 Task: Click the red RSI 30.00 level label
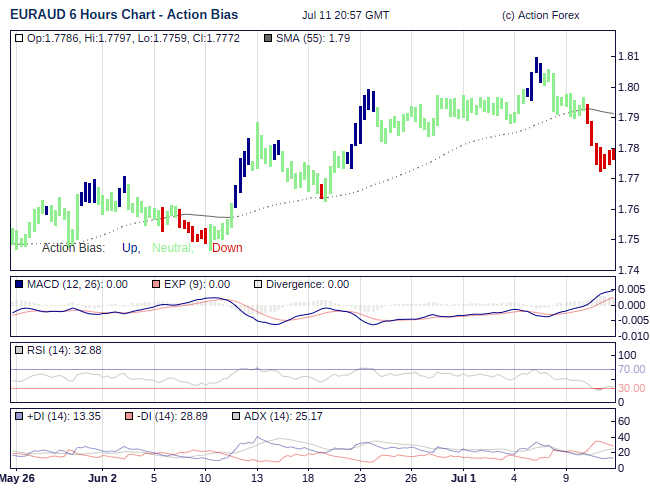coord(631,389)
